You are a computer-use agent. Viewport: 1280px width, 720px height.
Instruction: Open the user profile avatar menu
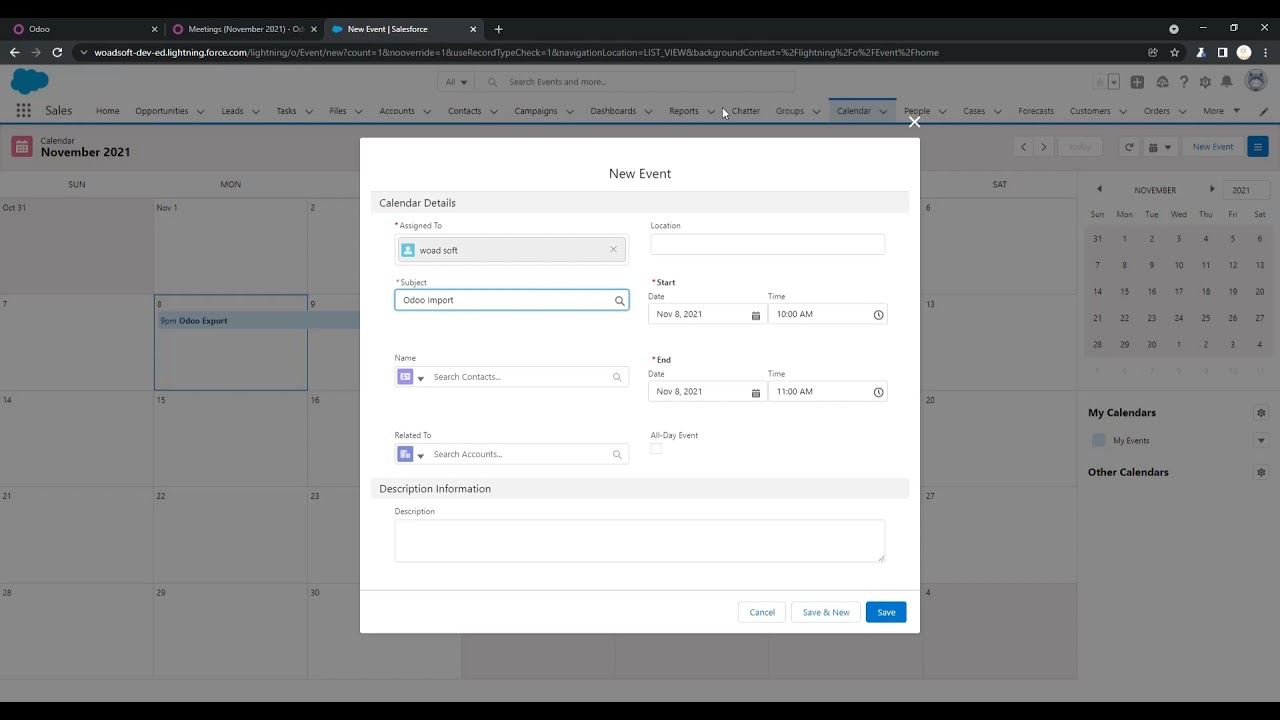(1255, 82)
